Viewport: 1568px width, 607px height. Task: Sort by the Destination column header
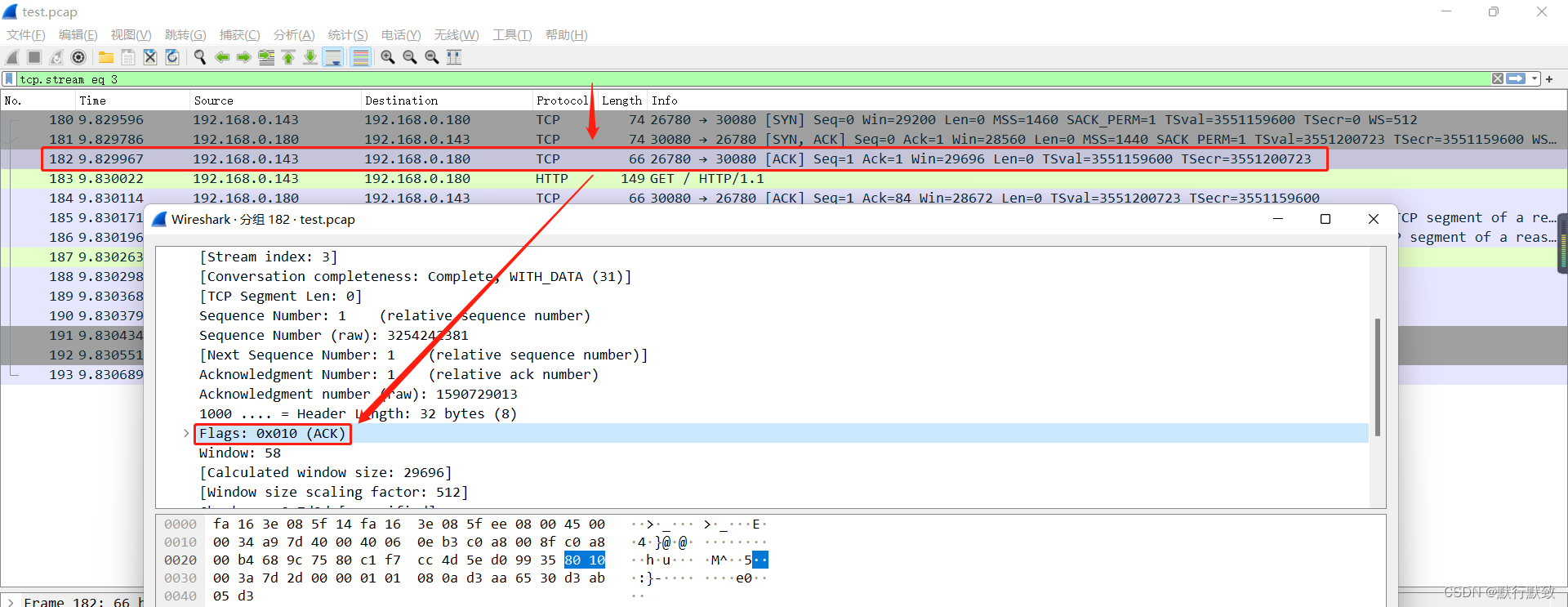(447, 100)
